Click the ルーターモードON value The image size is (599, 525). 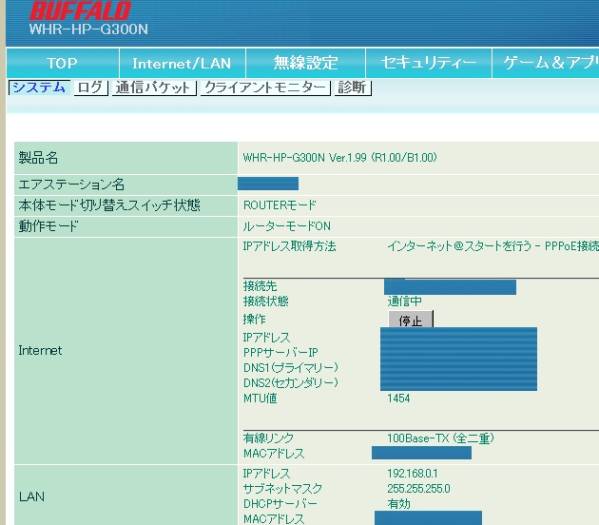(287, 226)
